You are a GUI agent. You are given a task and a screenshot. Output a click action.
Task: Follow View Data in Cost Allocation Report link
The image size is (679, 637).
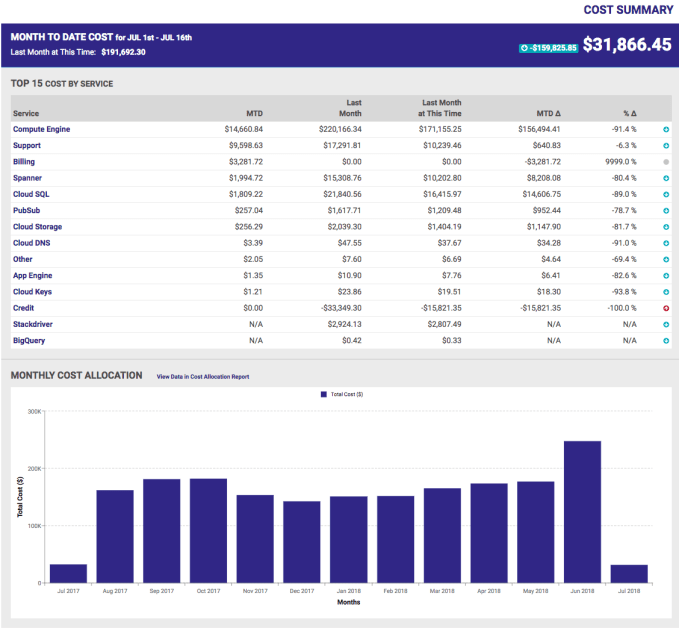point(202,377)
